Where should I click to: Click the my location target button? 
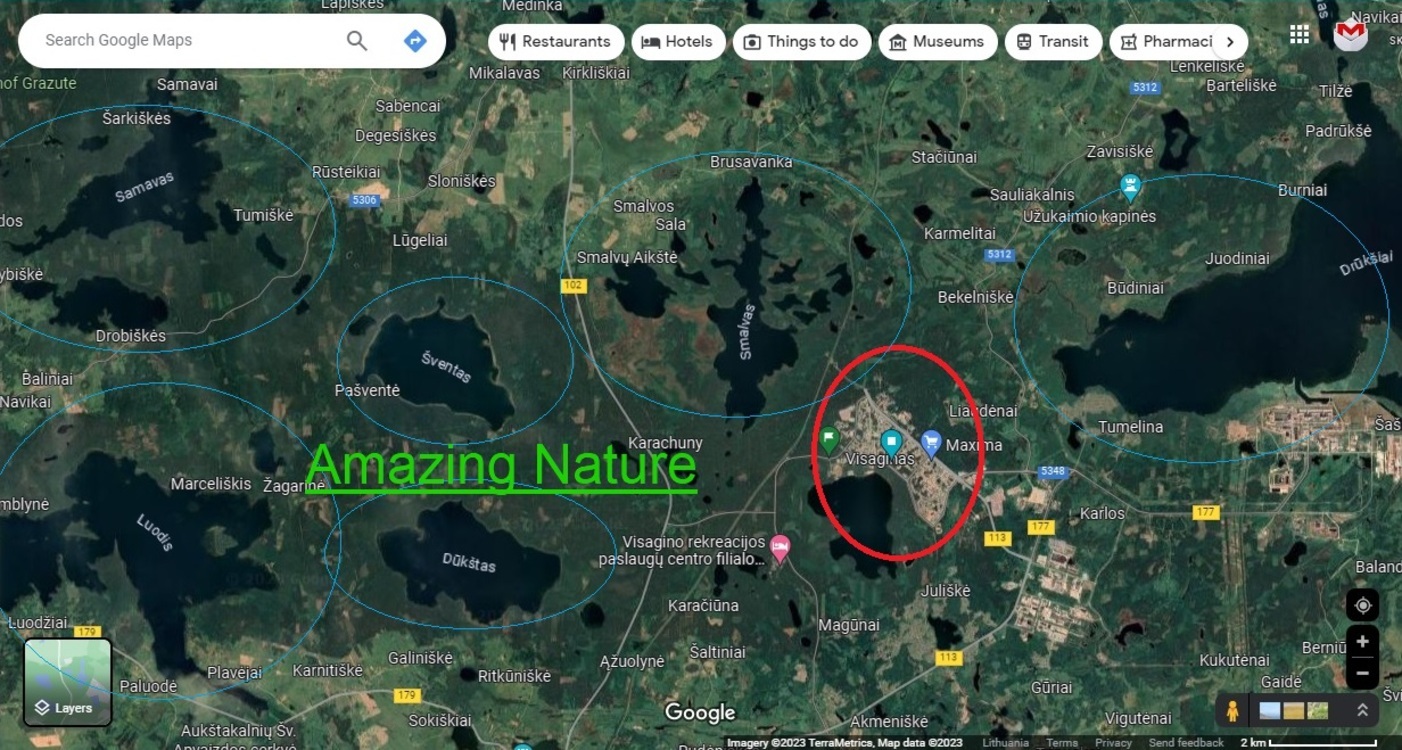(1362, 605)
